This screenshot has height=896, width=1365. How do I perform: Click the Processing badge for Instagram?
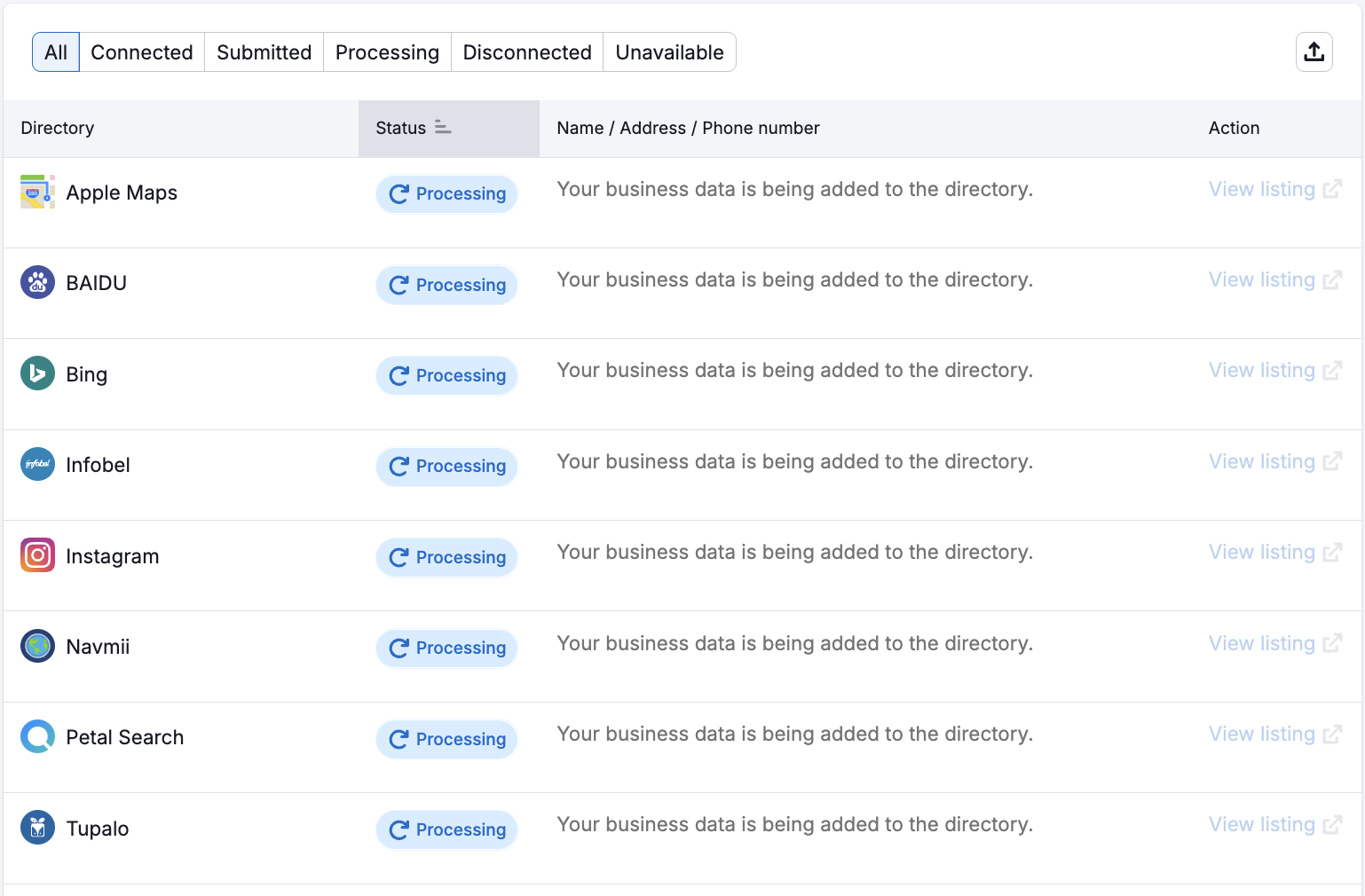[x=446, y=557]
